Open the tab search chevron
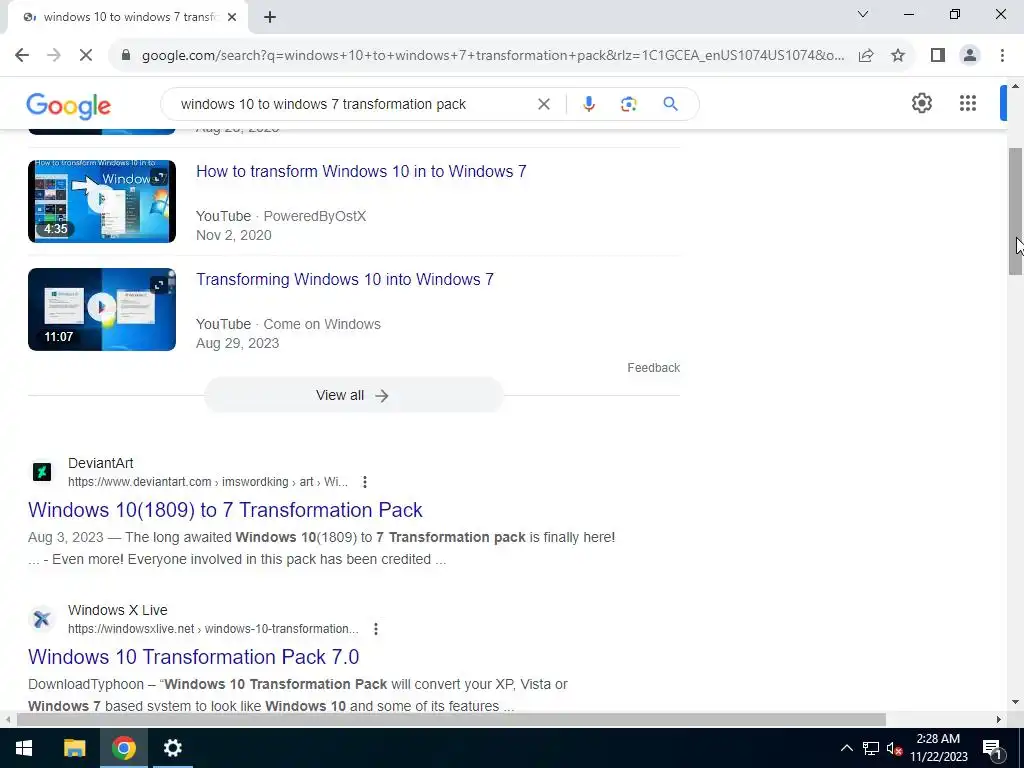Screen dimensions: 1024x768 863,14
